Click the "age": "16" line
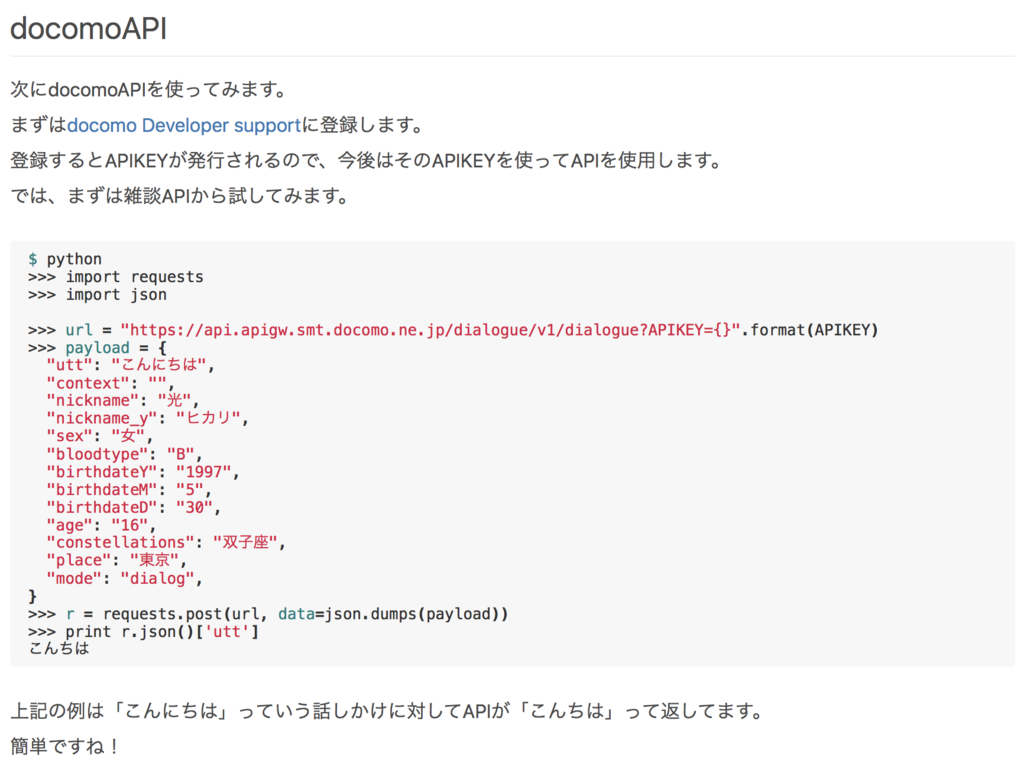 pos(101,525)
